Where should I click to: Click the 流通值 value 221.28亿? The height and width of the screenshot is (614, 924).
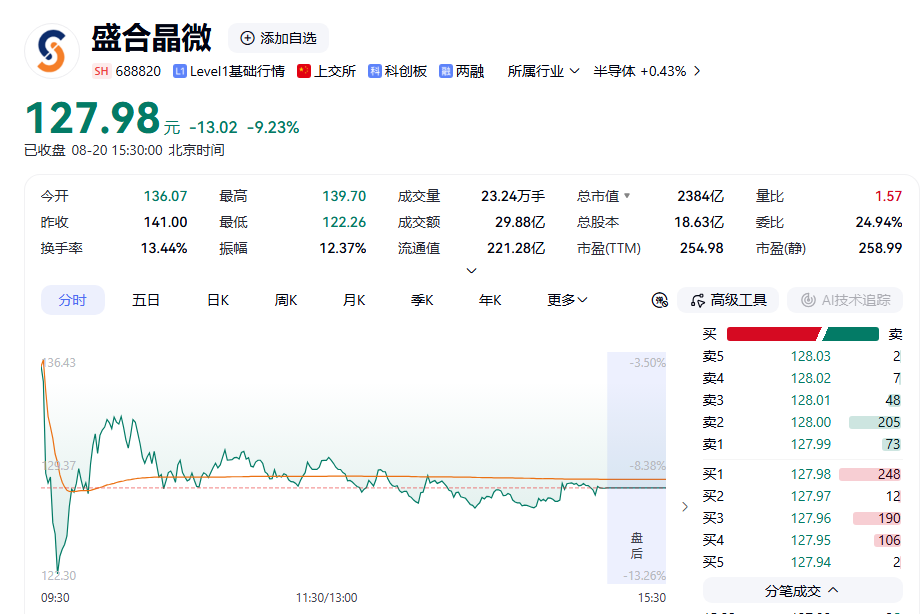pos(516,248)
